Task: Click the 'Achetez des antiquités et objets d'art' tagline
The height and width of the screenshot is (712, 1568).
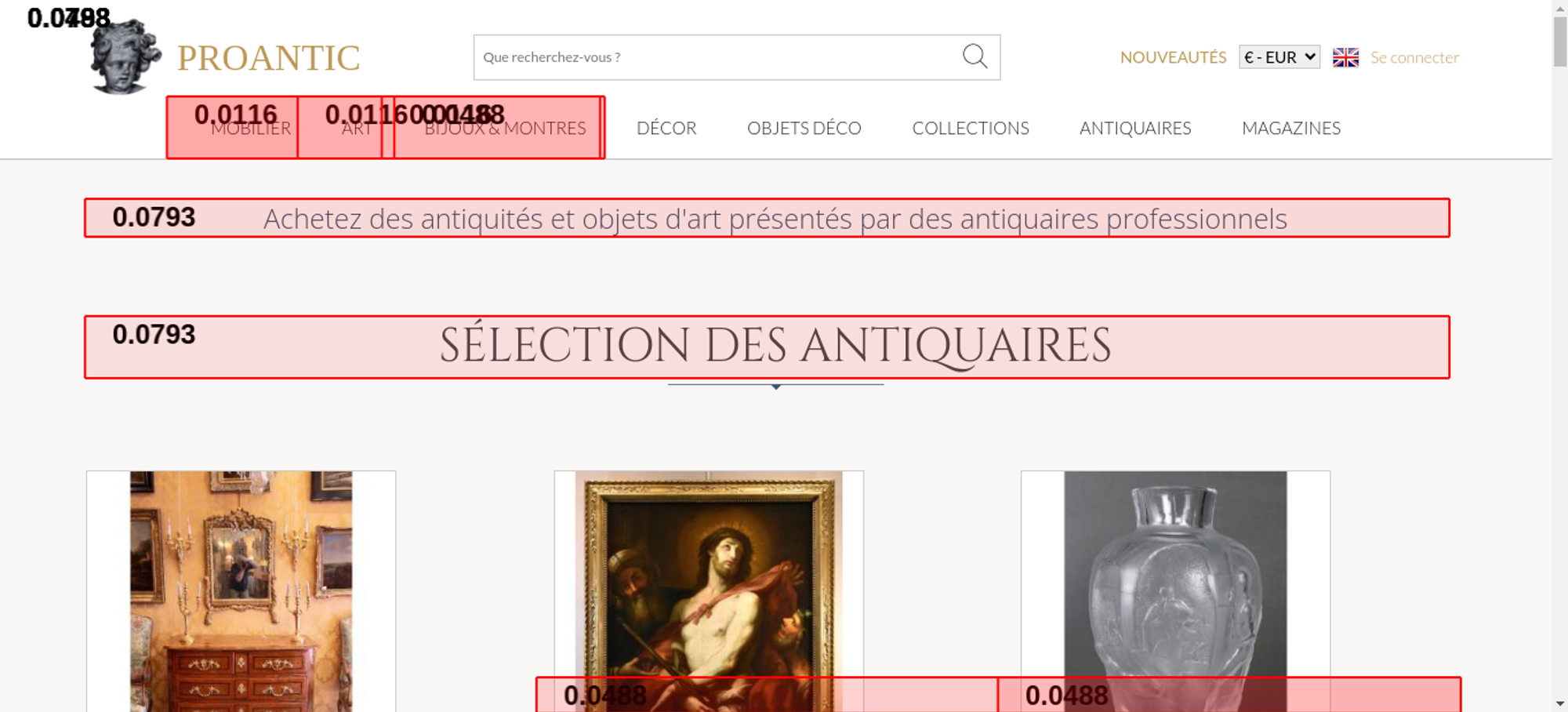Action: [x=775, y=219]
